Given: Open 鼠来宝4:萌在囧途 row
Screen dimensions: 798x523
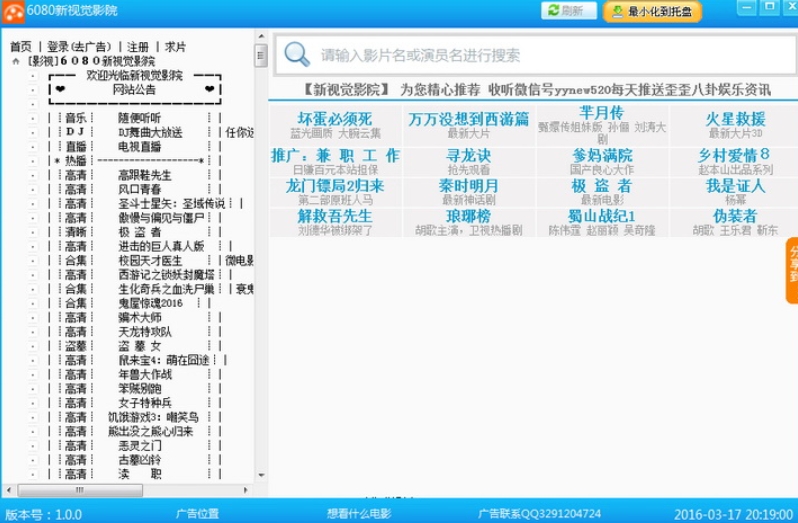Looking at the screenshot, I should pos(164,360).
